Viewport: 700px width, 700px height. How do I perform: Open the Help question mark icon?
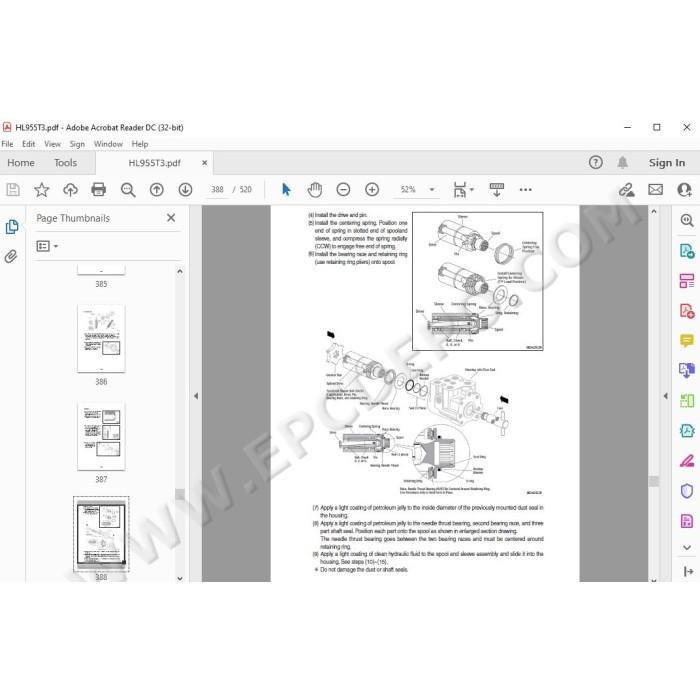point(596,162)
